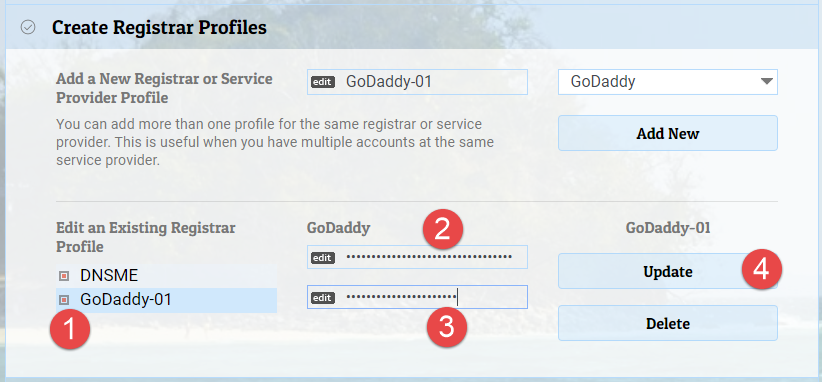This screenshot has width=822, height=382.
Task: Select the DNSME profile in the list
Action: (167, 276)
